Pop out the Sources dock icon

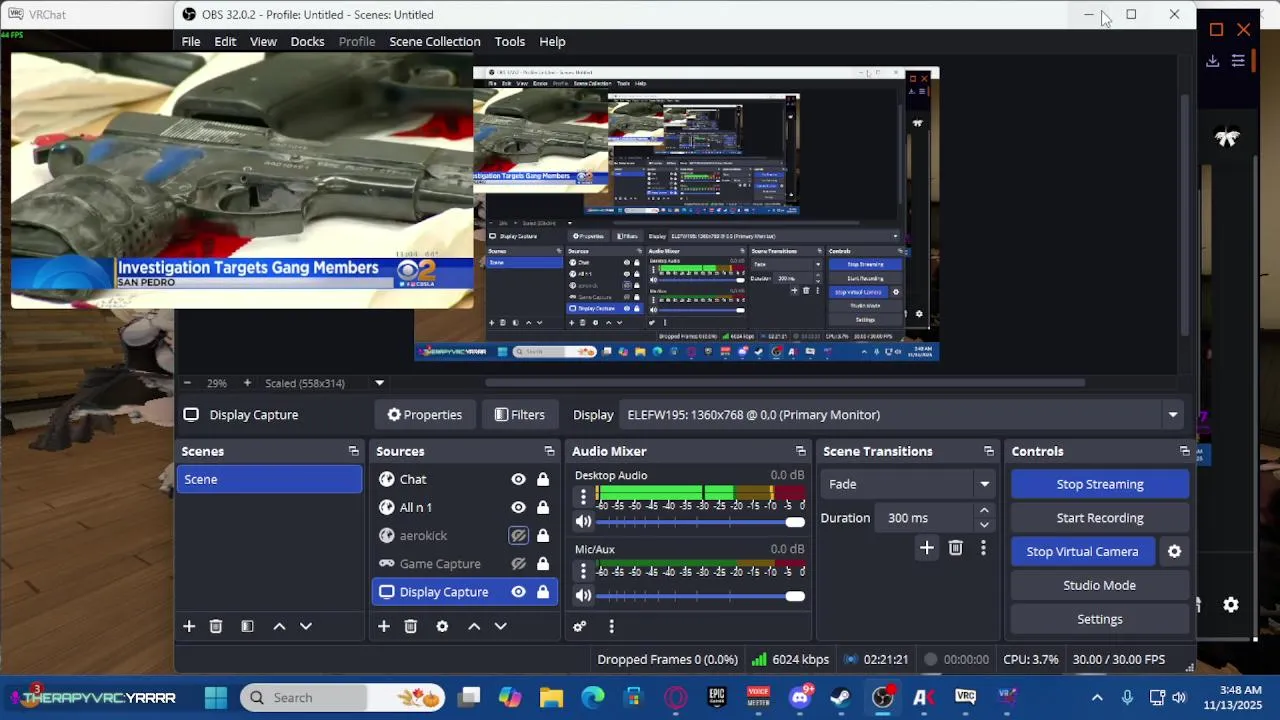click(x=549, y=451)
